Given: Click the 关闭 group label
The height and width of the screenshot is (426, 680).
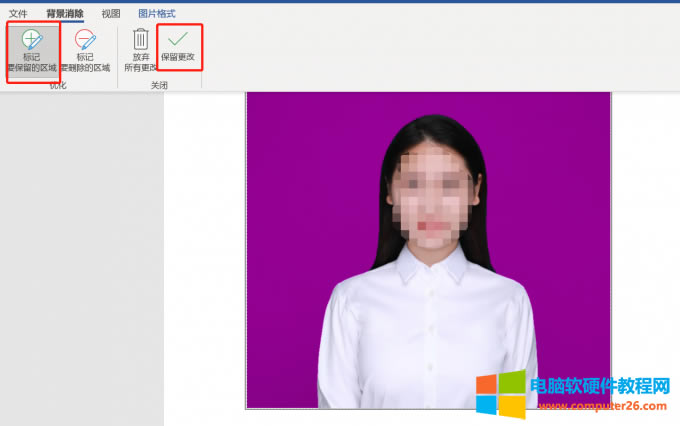Looking at the screenshot, I should [159, 85].
